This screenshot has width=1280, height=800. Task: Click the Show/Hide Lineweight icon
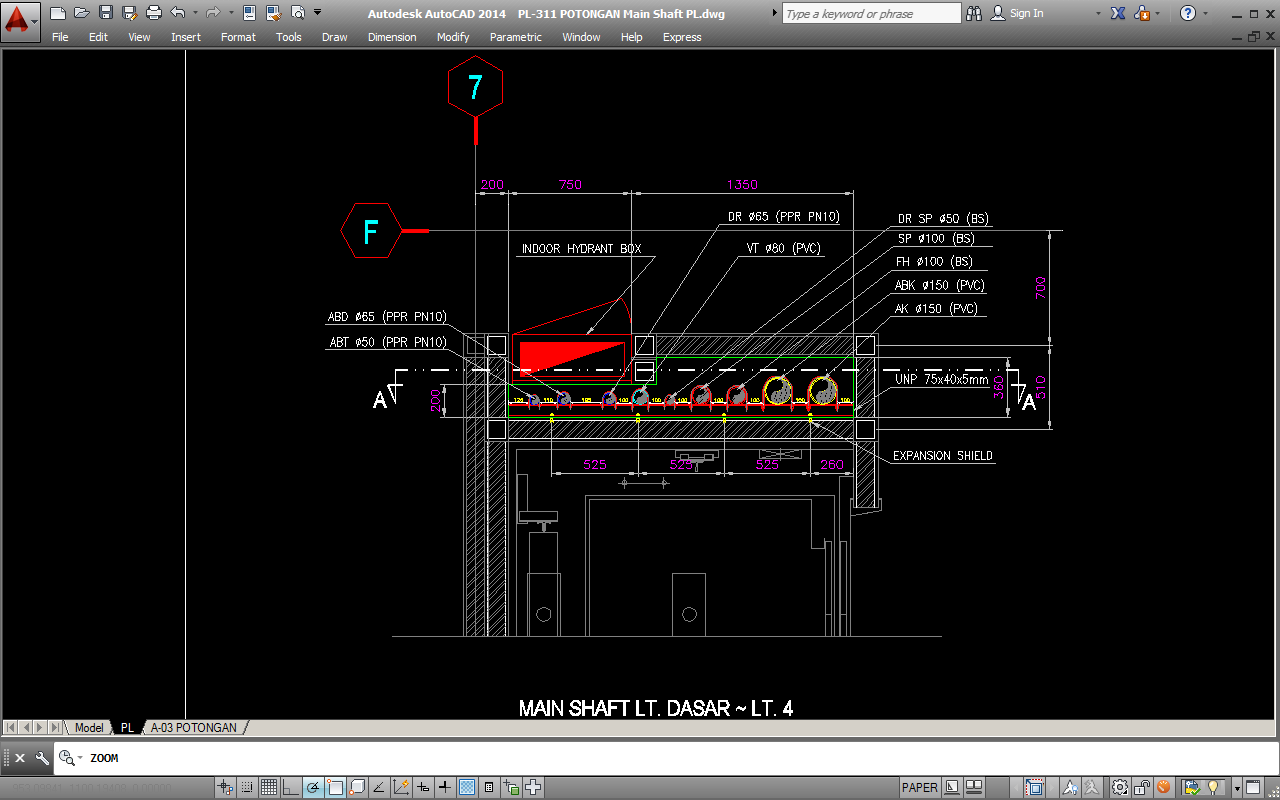(445, 787)
